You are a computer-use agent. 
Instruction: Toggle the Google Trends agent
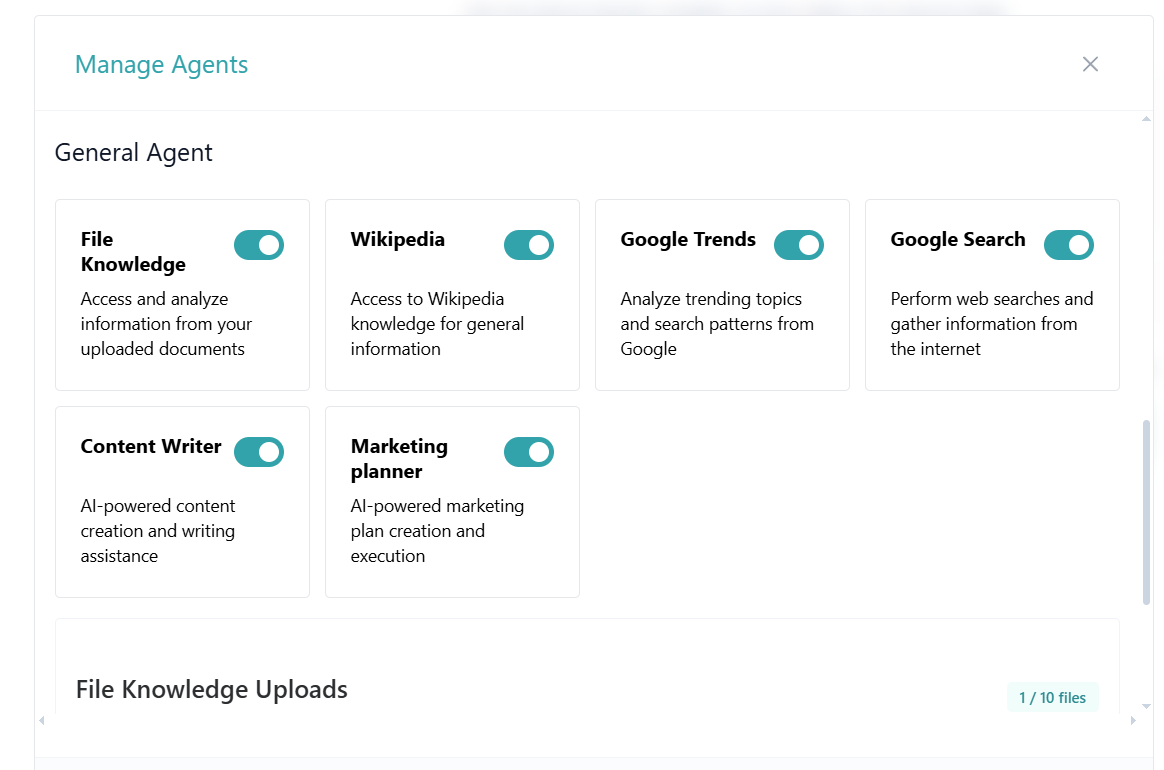pyautogui.click(x=799, y=245)
